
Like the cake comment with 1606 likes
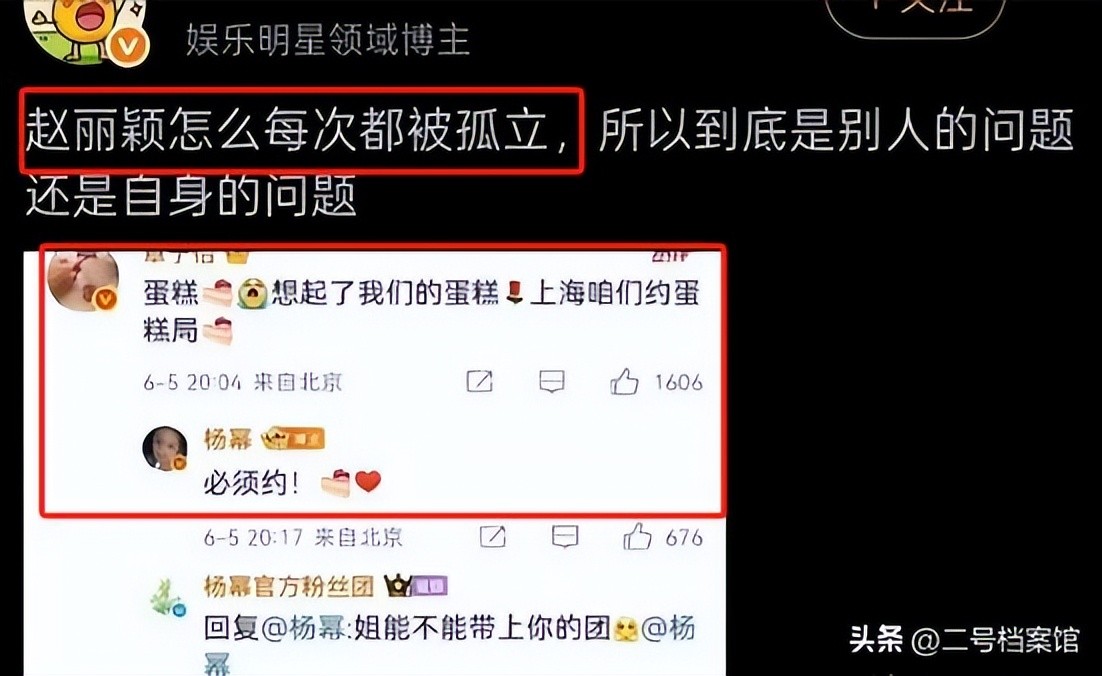pos(624,382)
